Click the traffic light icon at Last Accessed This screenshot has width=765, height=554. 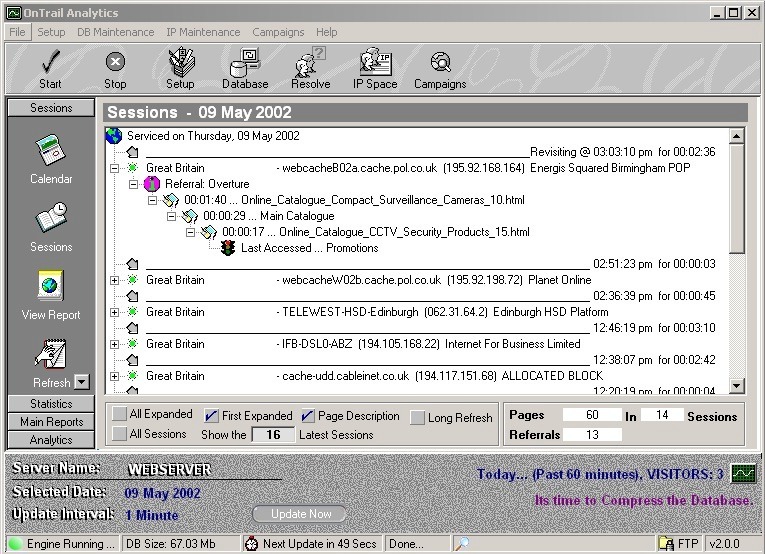[228, 248]
